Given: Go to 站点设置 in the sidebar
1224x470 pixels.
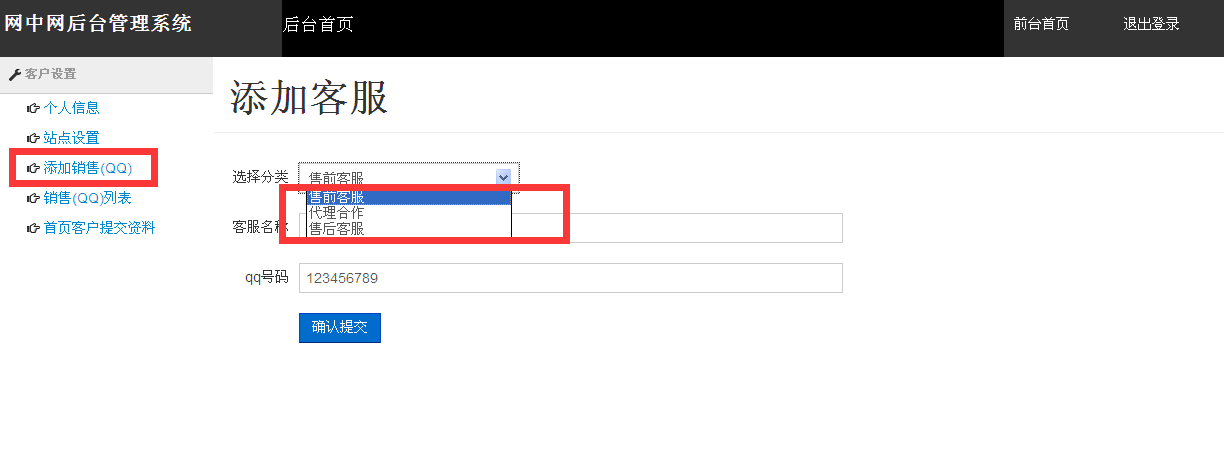Looking at the screenshot, I should click(71, 138).
